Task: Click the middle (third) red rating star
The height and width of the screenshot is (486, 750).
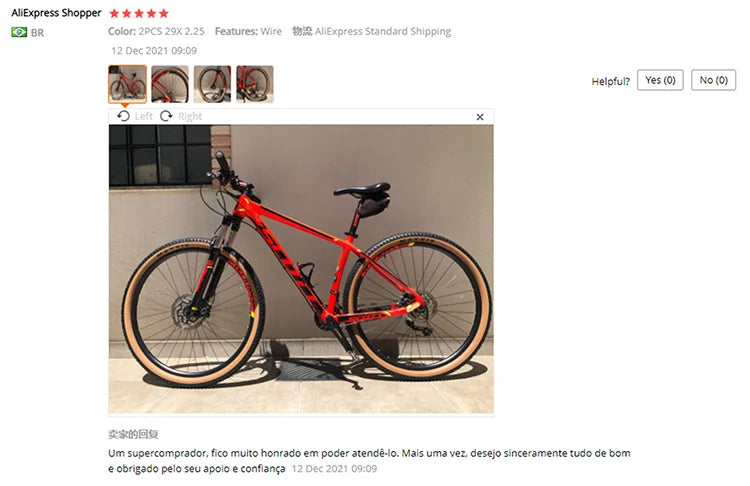Action: click(139, 13)
